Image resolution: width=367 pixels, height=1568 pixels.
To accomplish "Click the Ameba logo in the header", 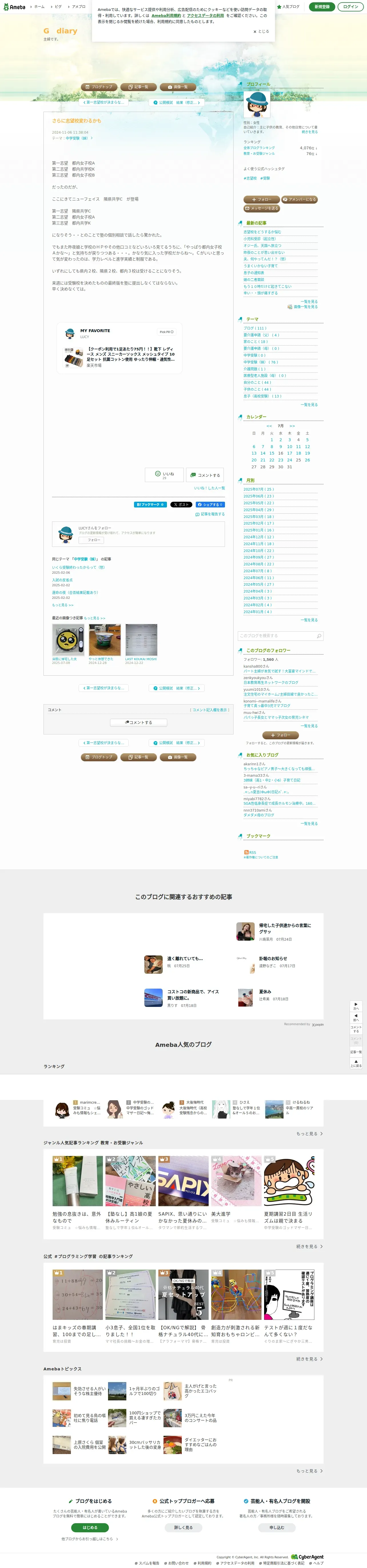I will [15, 7].
